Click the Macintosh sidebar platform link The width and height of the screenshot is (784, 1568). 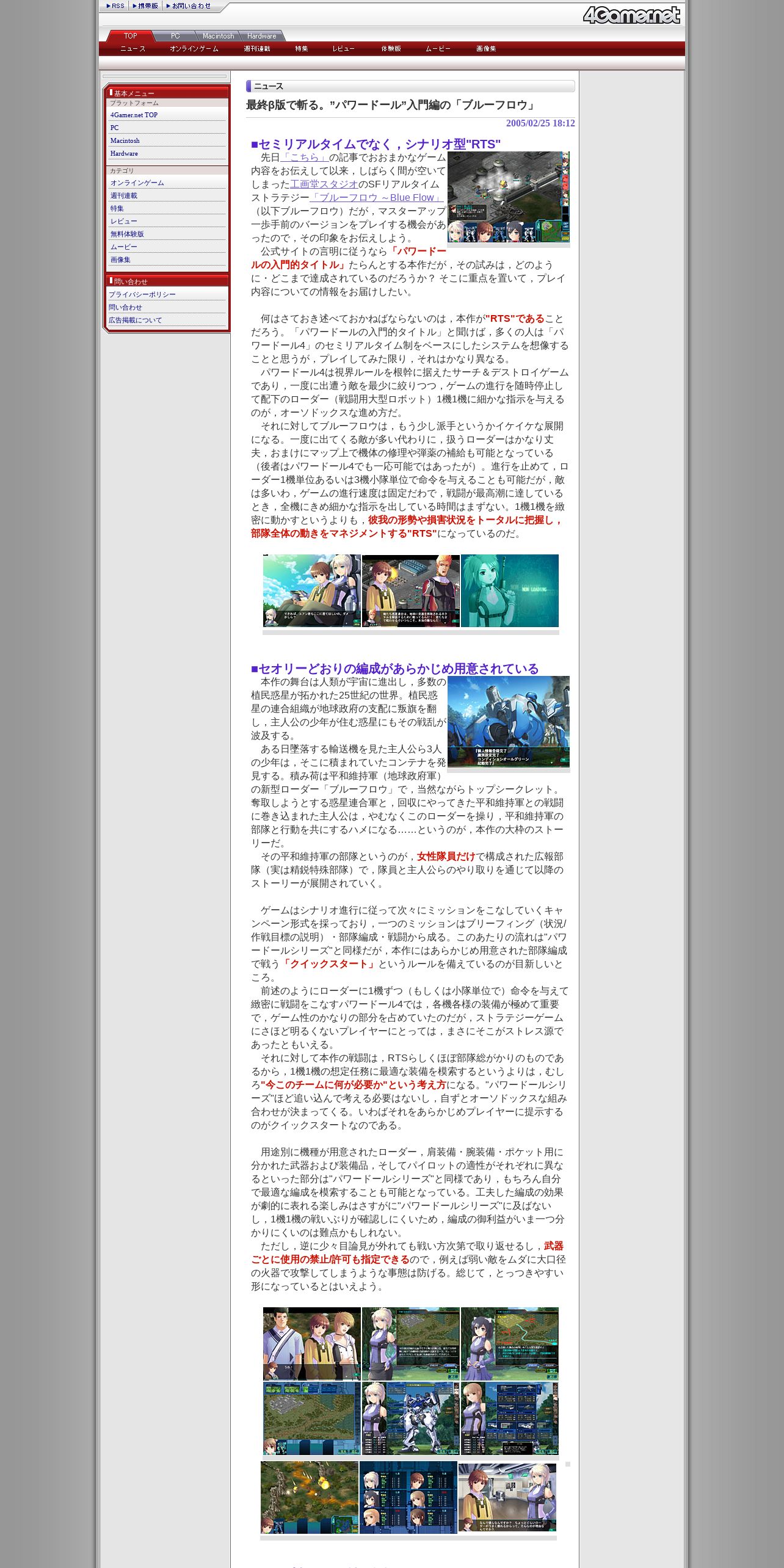click(125, 140)
